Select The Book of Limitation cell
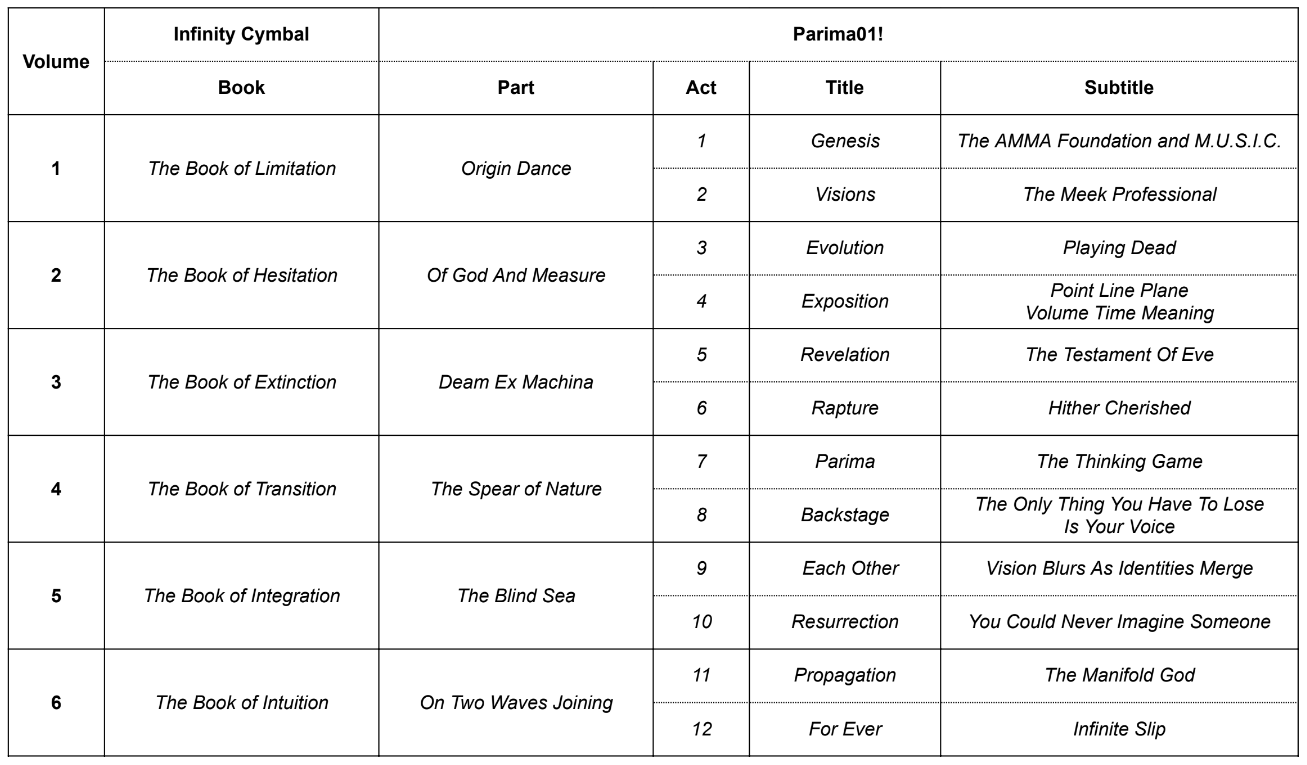Image resolution: width=1307 pixels, height=765 pixels. (241, 168)
